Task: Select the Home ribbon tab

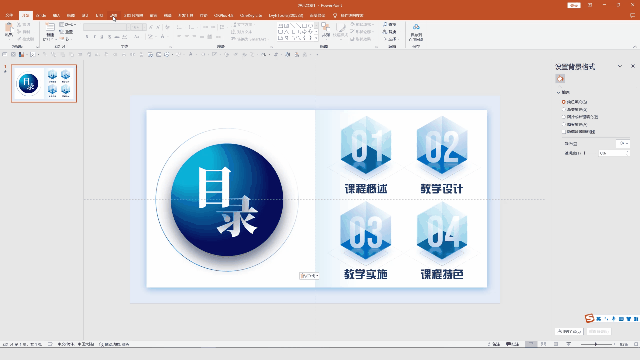Action: click(25, 16)
